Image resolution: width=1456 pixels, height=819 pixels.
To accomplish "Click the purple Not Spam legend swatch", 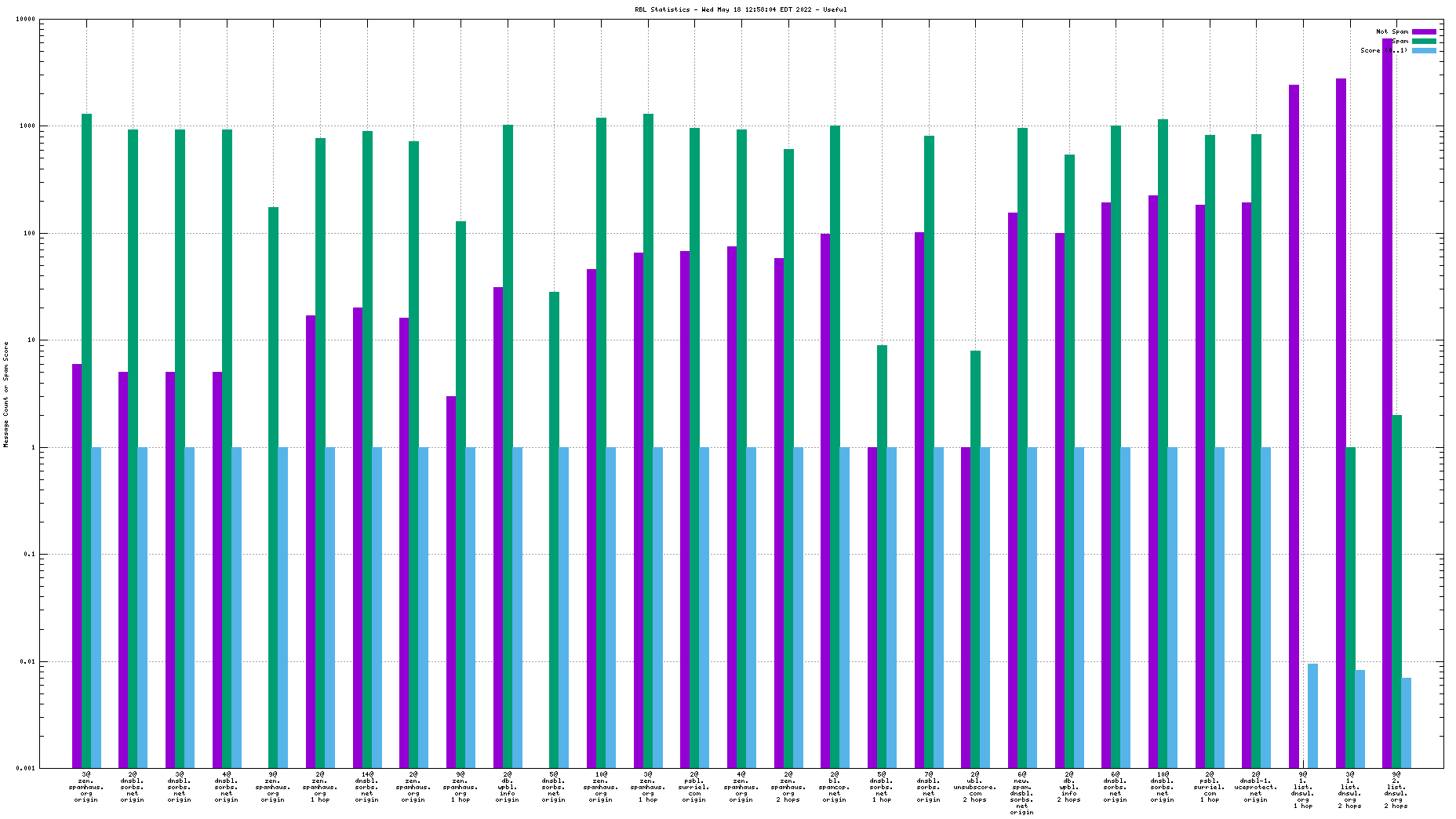I will coord(1424,31).
